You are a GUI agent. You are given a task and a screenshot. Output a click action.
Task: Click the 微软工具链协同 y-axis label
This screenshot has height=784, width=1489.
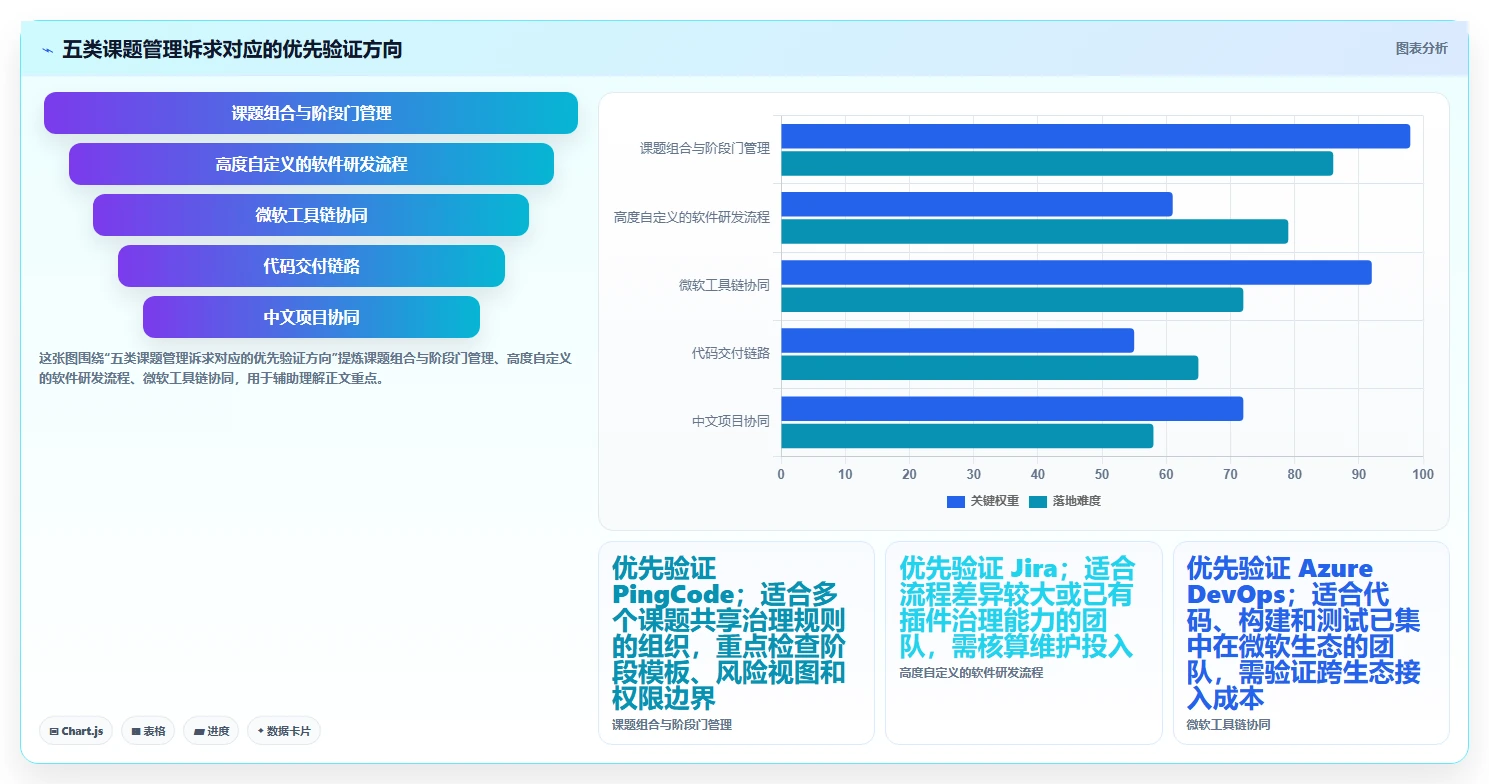724,285
